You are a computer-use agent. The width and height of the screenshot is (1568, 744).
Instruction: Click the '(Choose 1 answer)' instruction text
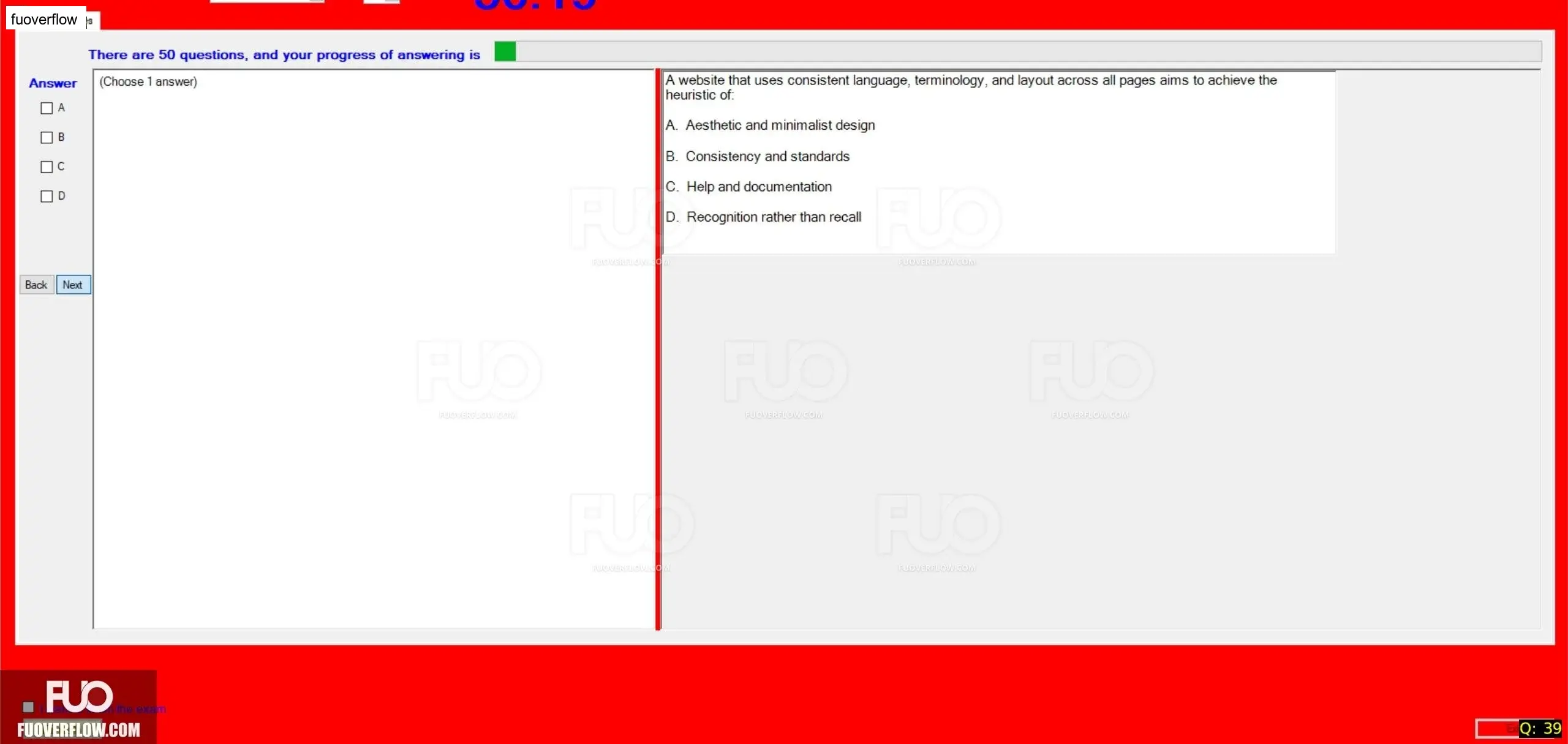coord(148,81)
